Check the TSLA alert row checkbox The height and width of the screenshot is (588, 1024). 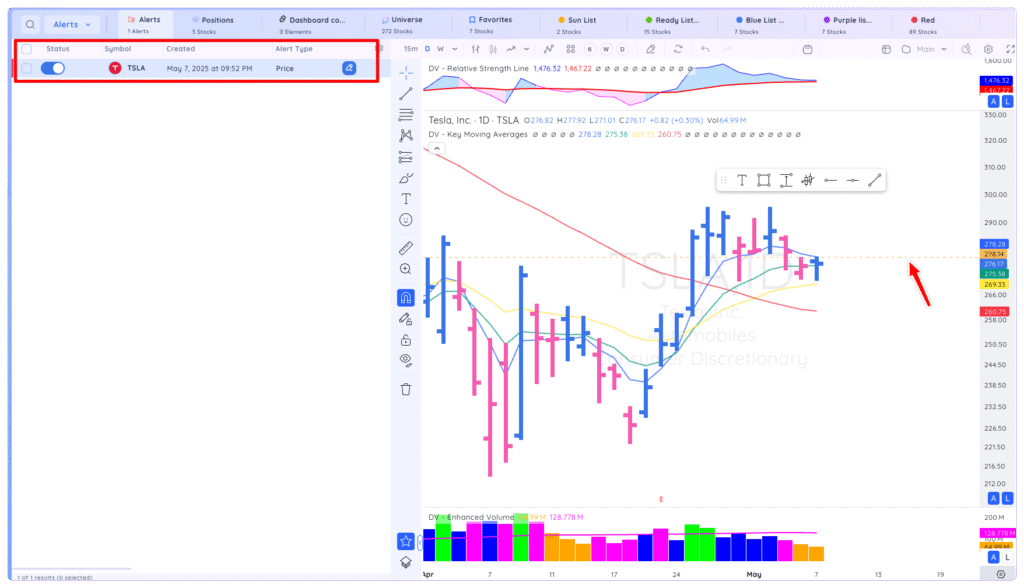(27, 68)
